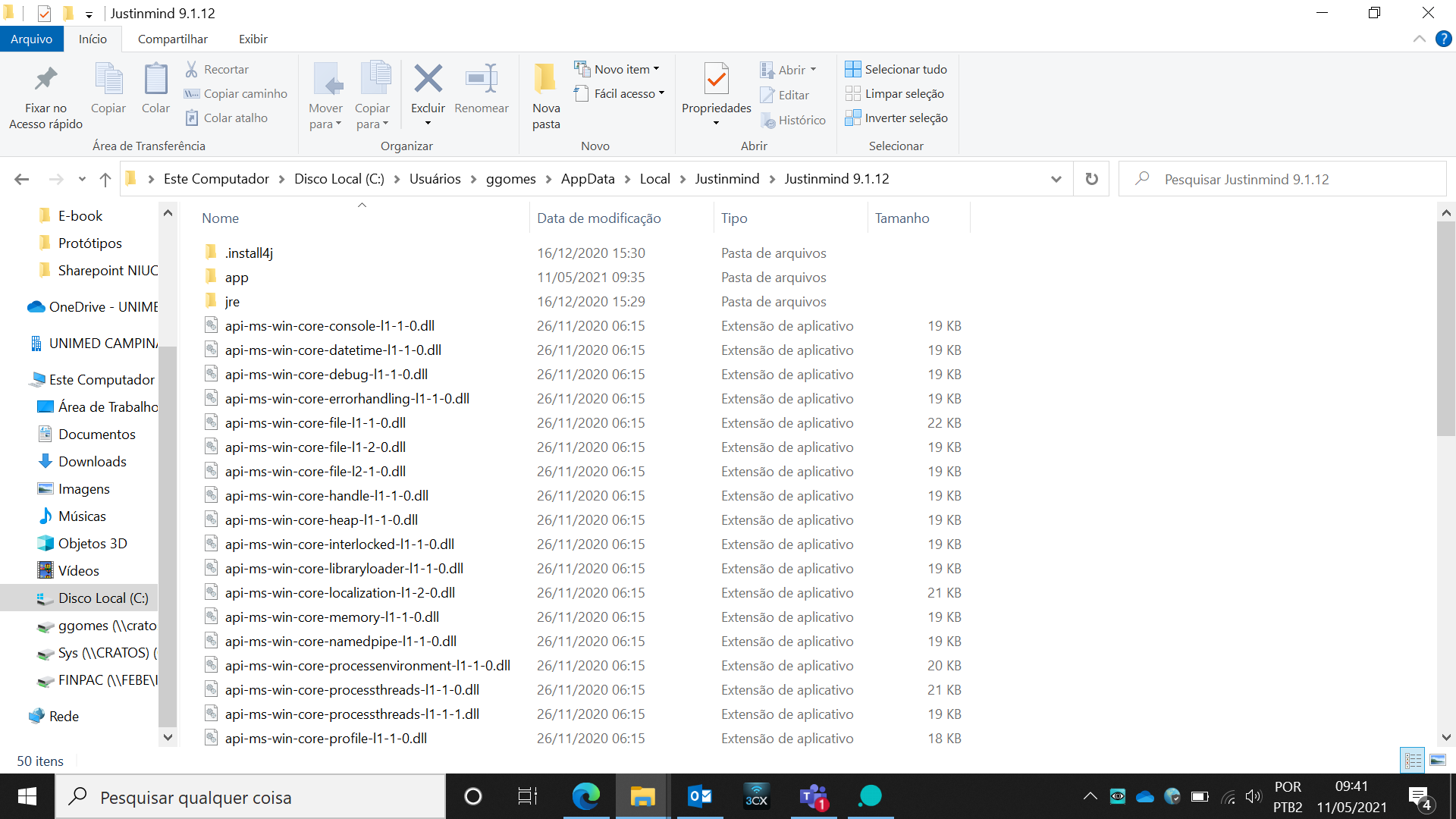This screenshot has width=1456, height=819.
Task: Open Propriedades in the ribbon
Action: (x=716, y=80)
